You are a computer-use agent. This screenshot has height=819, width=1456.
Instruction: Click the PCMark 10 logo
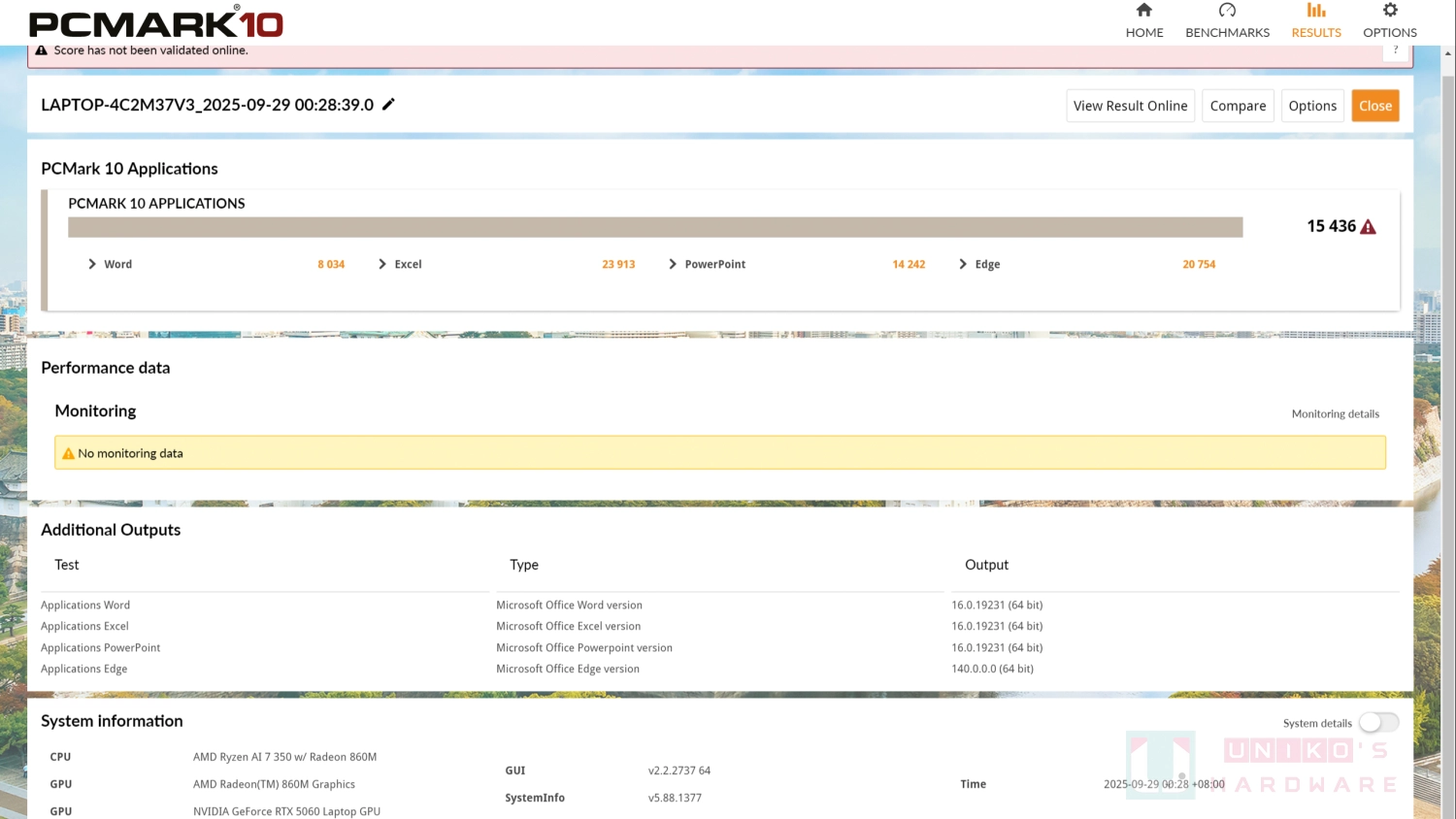pos(156,22)
